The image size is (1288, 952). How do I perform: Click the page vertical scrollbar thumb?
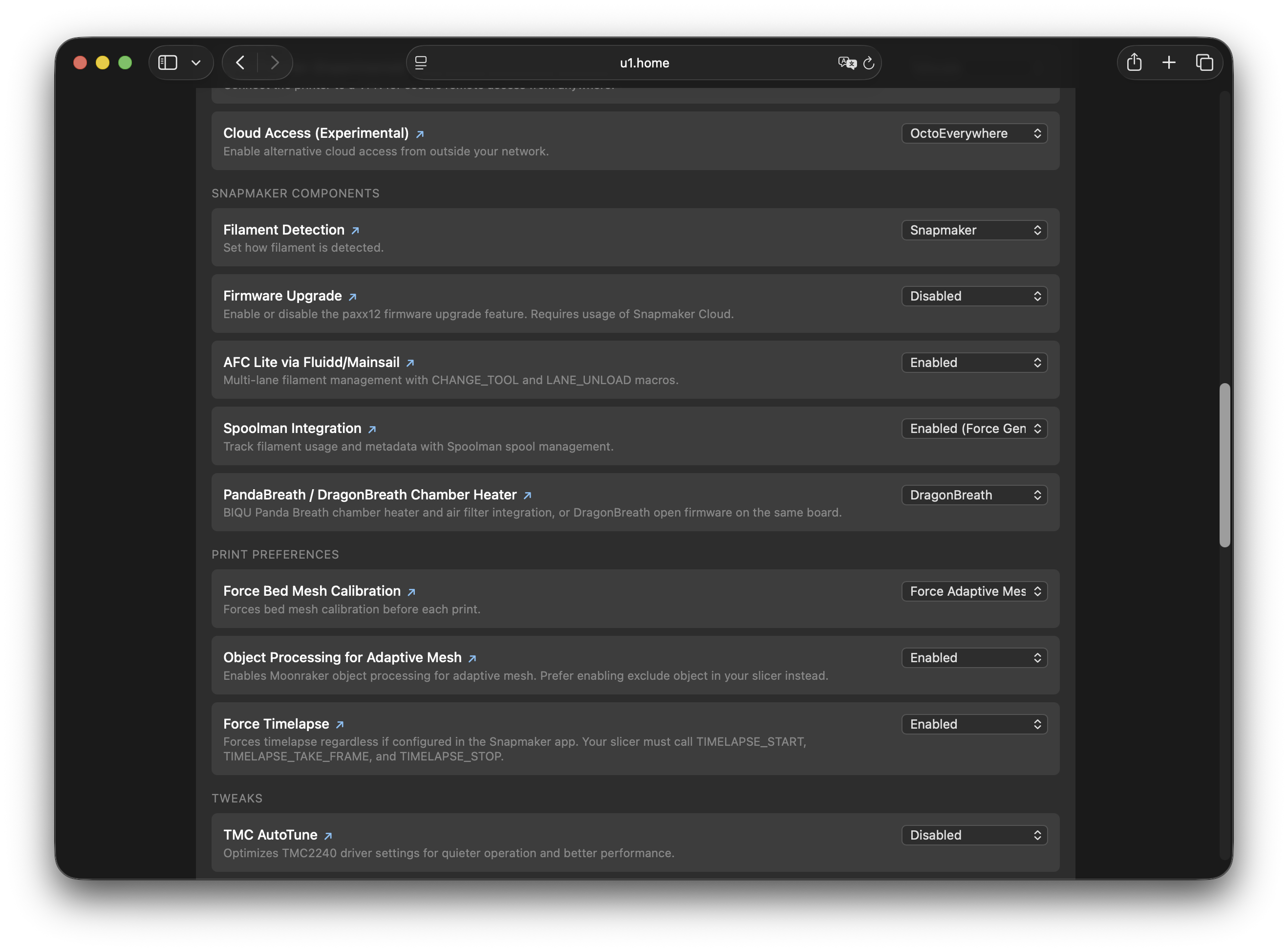click(x=1224, y=465)
